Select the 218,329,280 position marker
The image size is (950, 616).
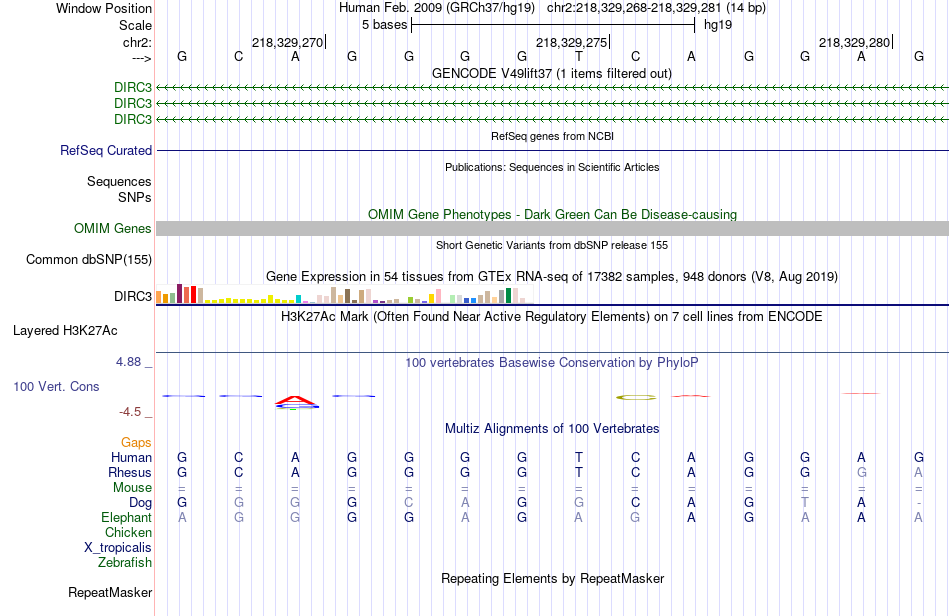[854, 42]
